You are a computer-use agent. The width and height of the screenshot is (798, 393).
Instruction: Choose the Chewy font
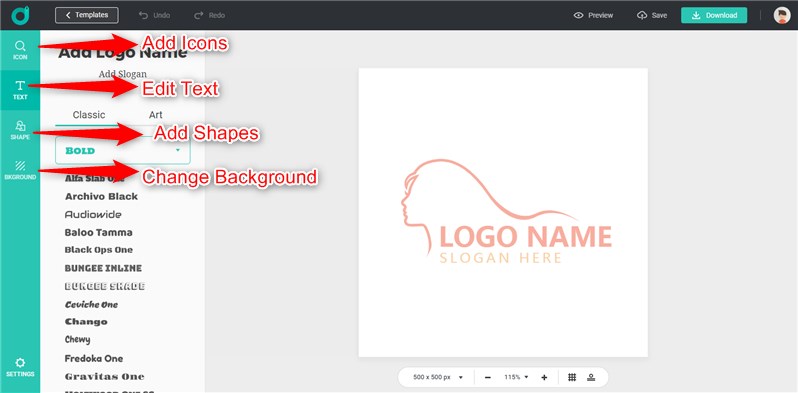77,340
